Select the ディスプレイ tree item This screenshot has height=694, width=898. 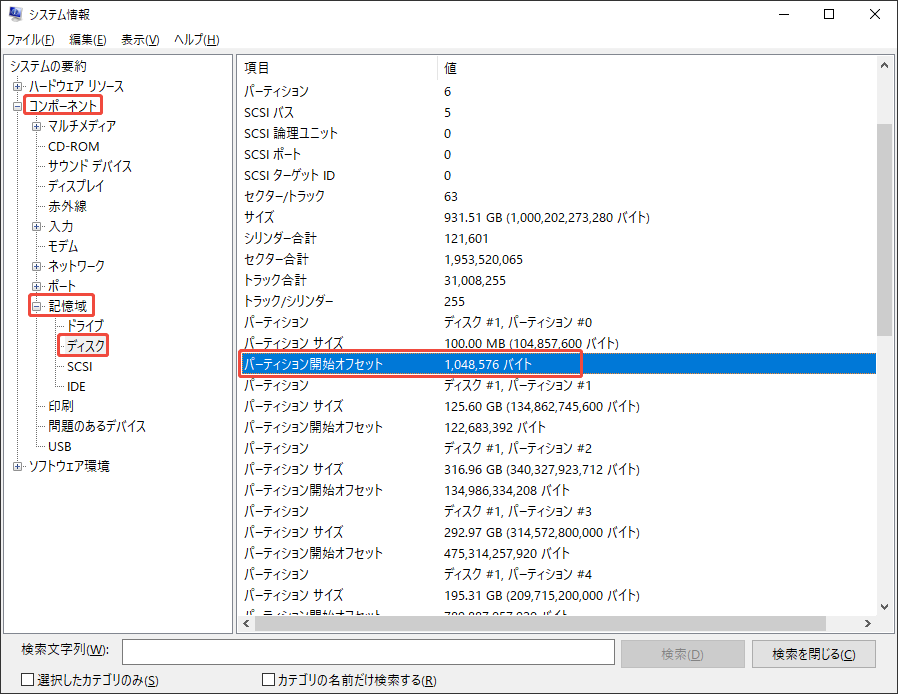click(76, 186)
